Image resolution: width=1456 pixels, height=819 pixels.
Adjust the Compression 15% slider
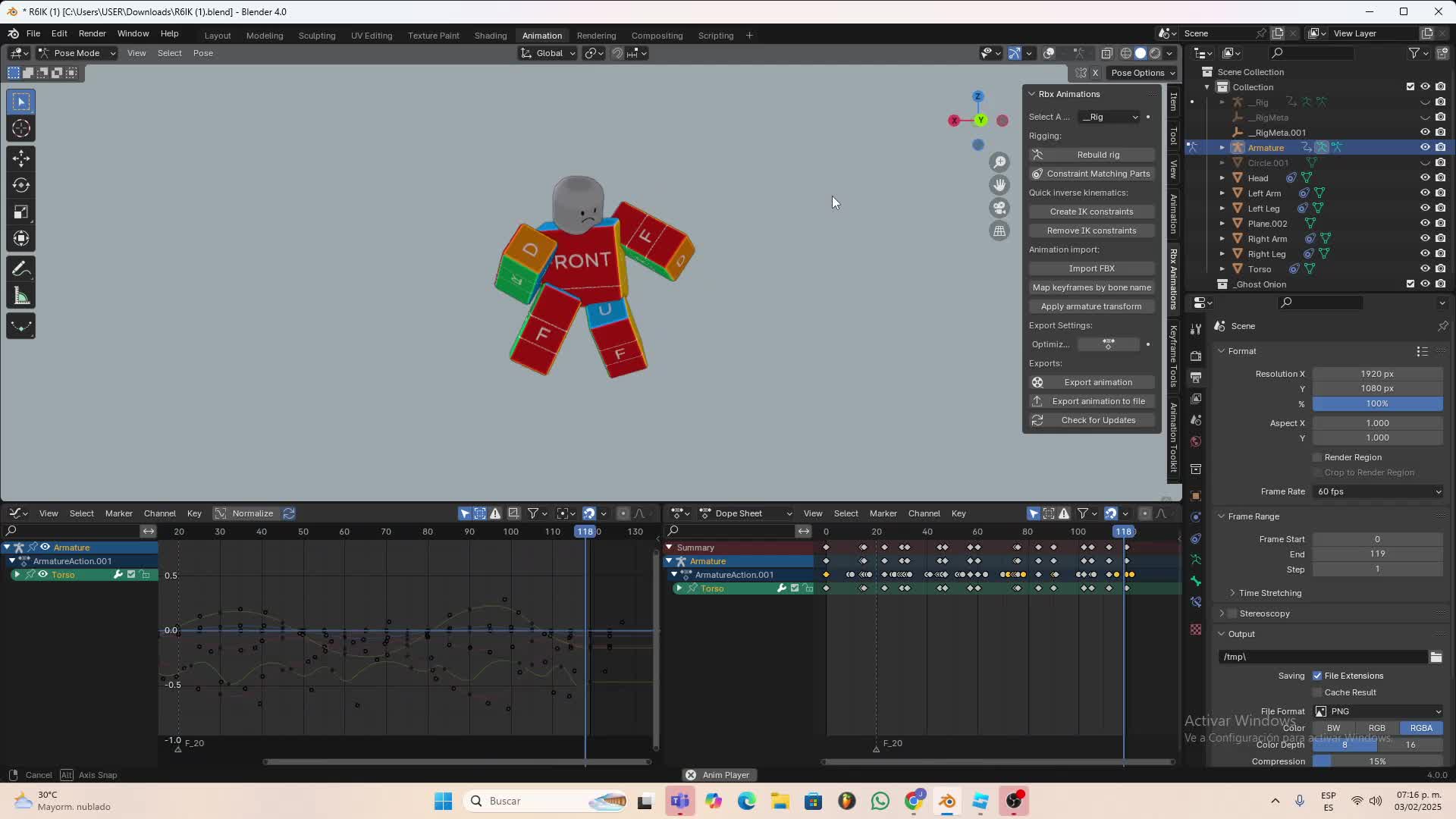click(1377, 761)
